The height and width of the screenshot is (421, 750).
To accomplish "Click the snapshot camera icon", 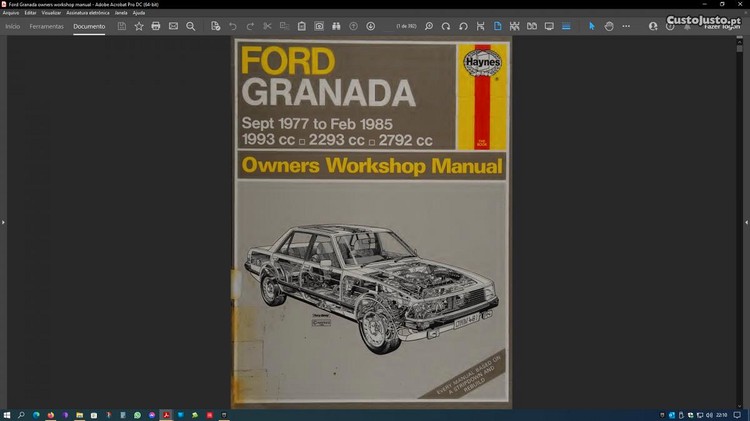I will click(x=319, y=26).
